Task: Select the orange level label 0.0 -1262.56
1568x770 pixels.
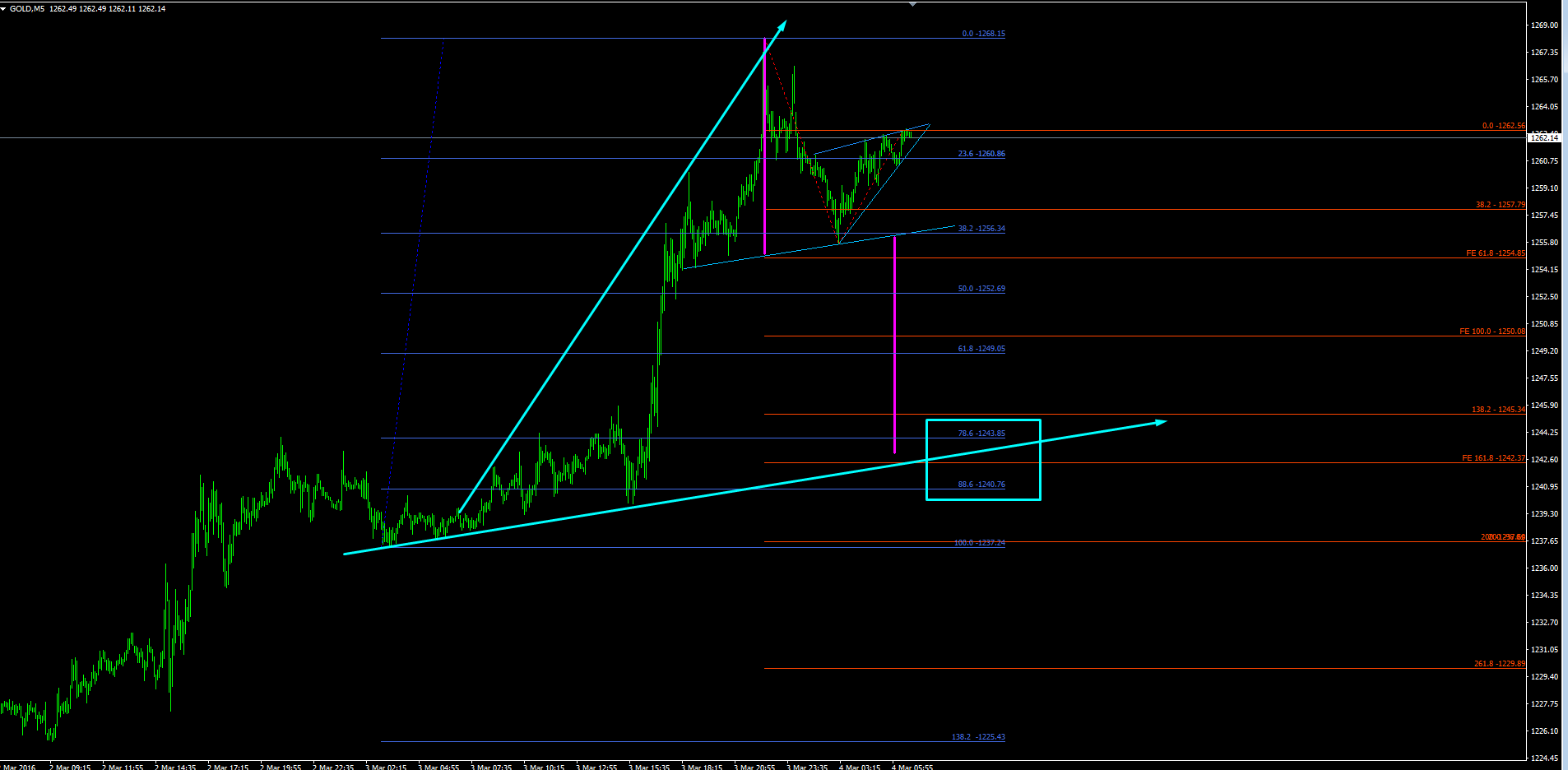Action: pos(1503,126)
